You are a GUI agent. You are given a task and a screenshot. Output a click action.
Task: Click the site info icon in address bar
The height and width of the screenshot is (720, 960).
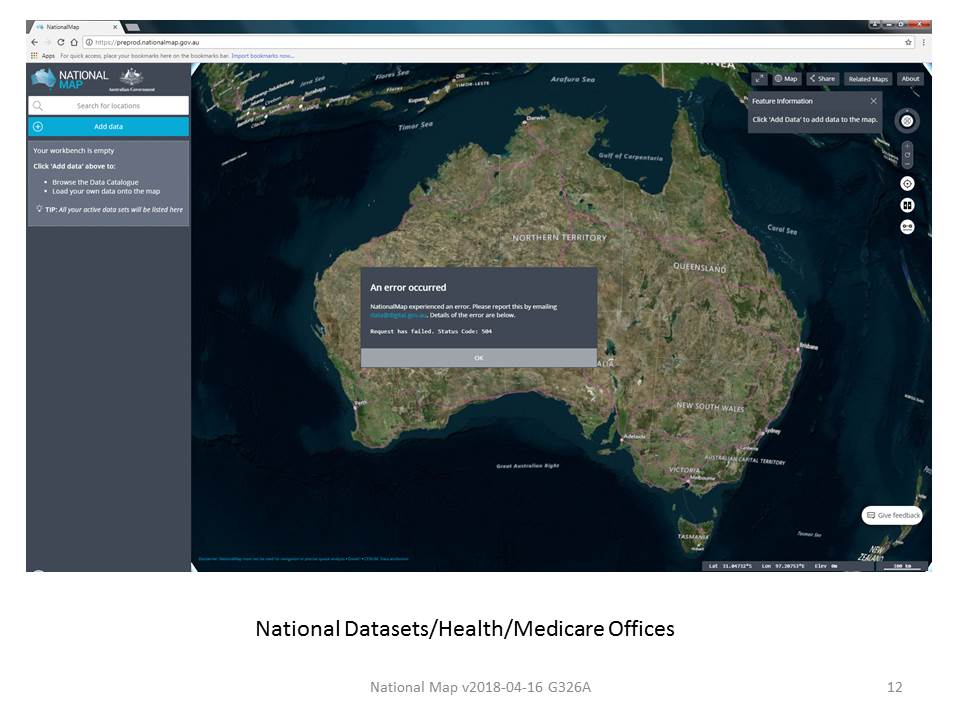(x=89, y=42)
